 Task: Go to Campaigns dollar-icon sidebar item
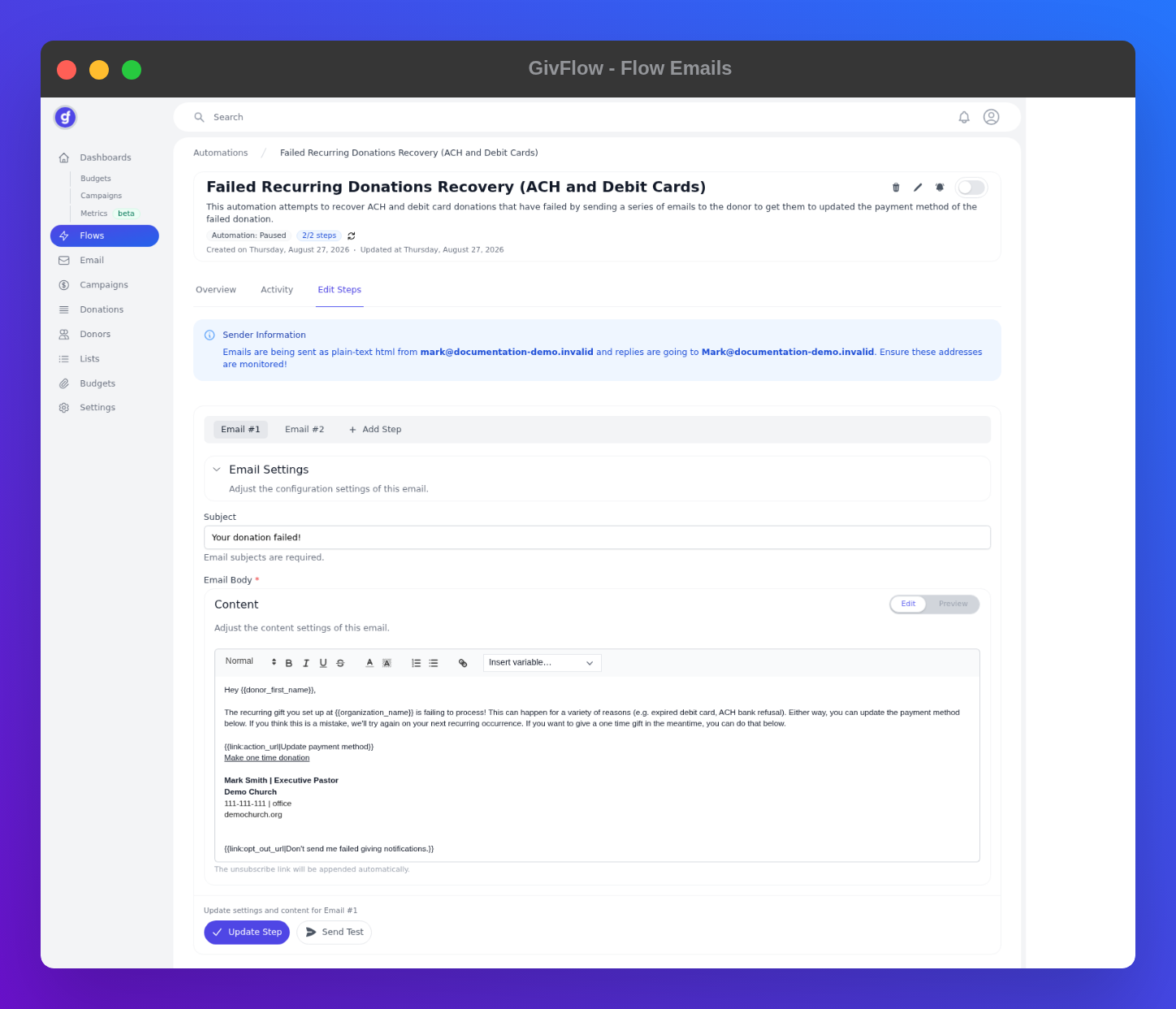(105, 285)
